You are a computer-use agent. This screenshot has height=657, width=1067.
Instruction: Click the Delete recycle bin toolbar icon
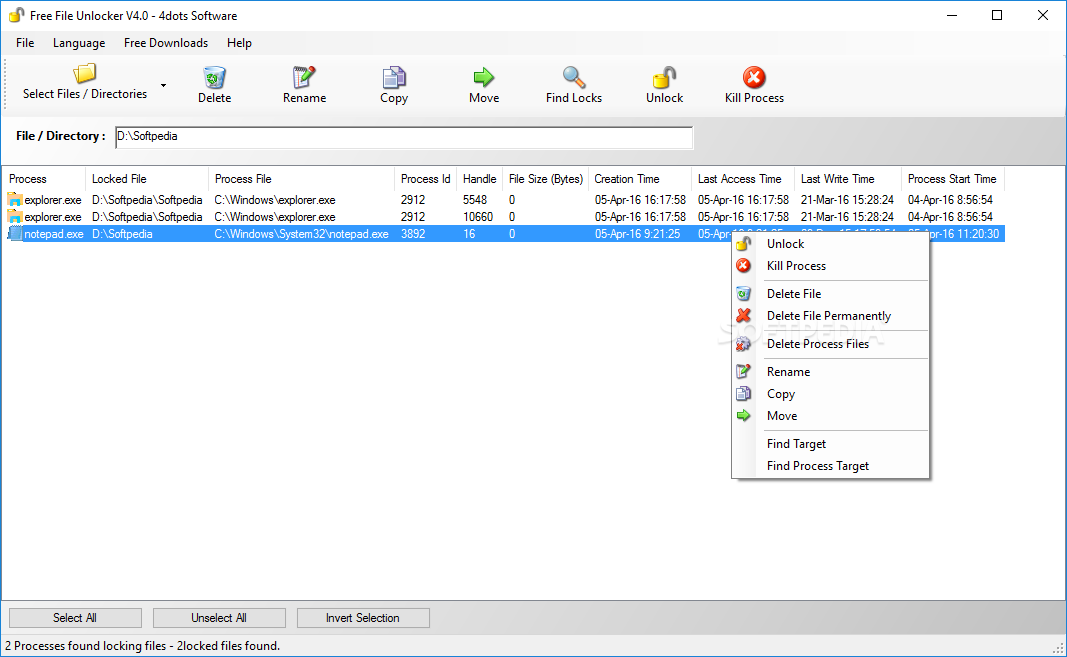tap(214, 77)
